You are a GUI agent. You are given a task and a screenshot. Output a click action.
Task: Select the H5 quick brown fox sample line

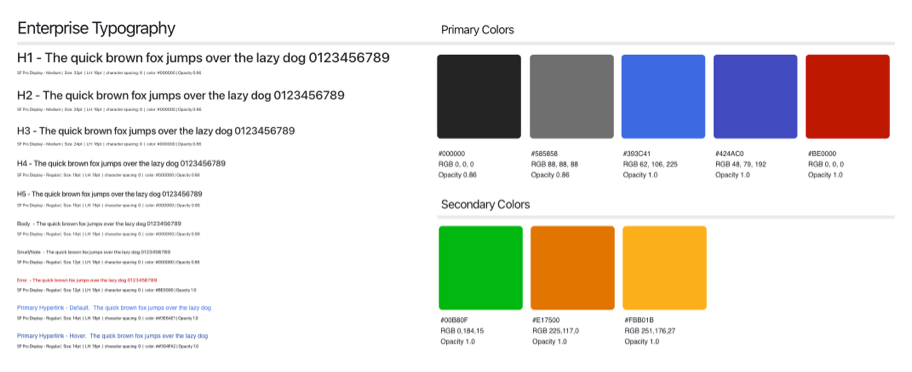pyautogui.click(x=109, y=194)
